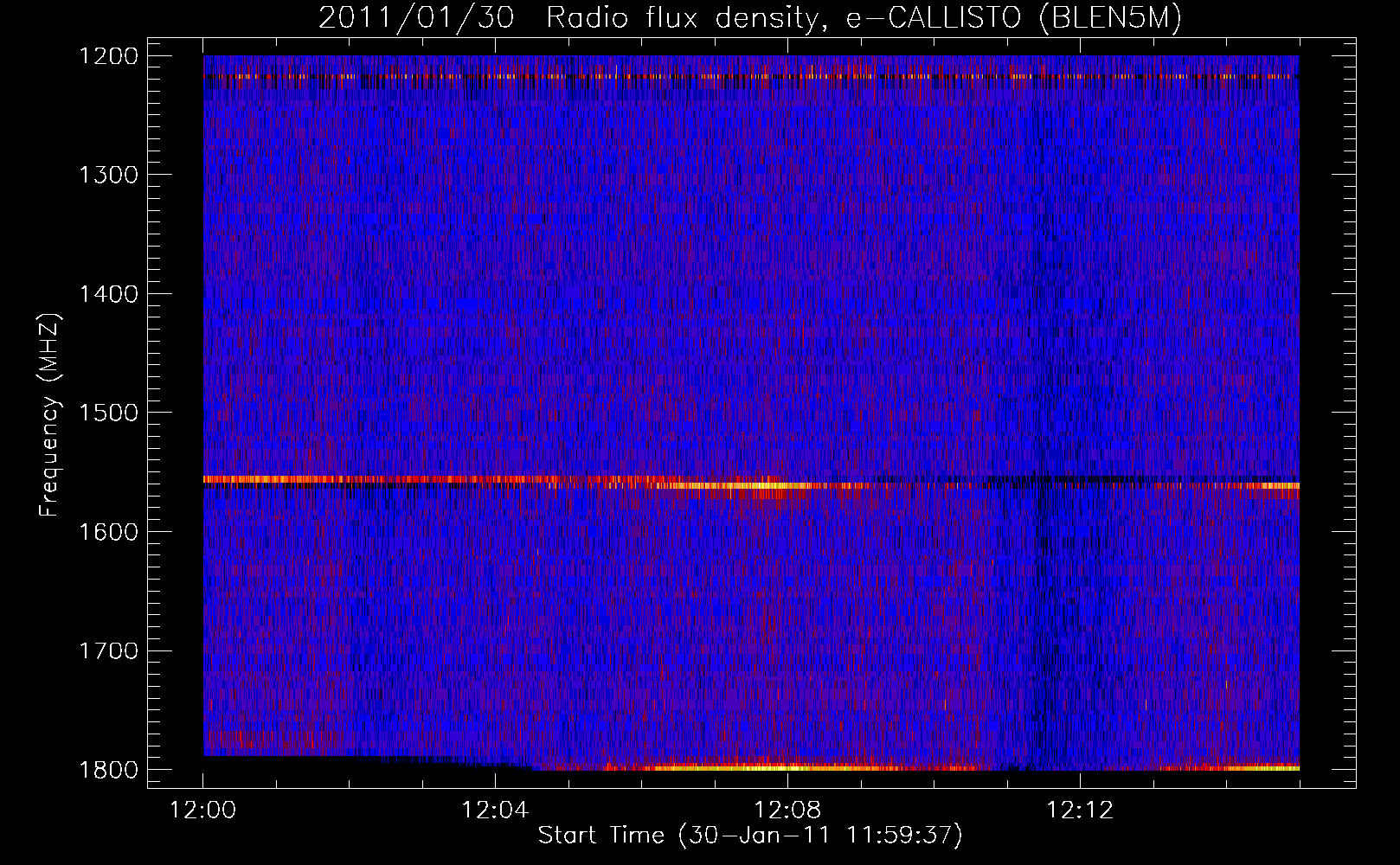Image resolution: width=1400 pixels, height=865 pixels.
Task: Click the 1500 frequency tick label
Action: point(108,413)
